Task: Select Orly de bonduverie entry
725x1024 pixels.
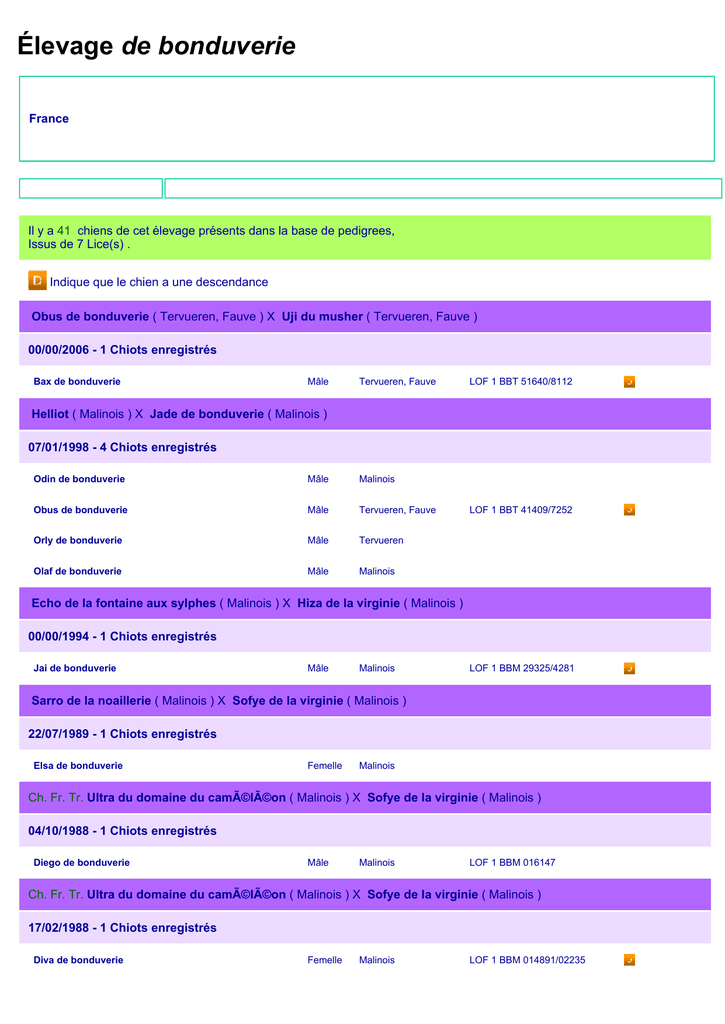Action: pos(78,540)
